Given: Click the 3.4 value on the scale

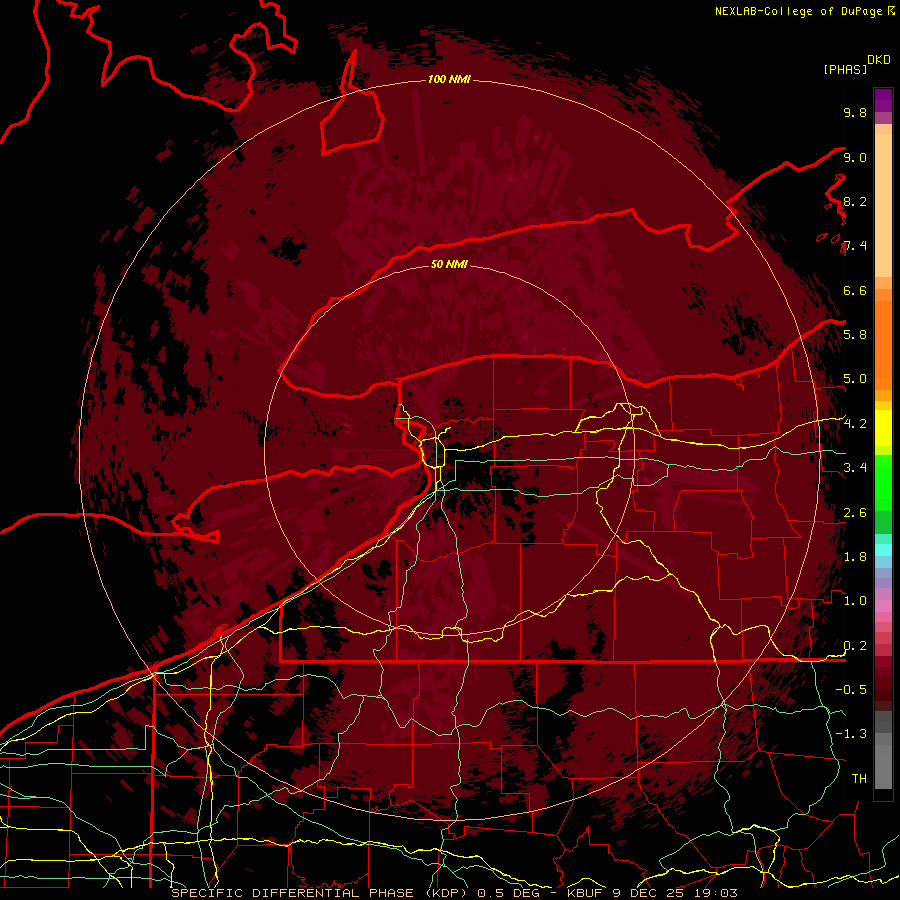Looking at the screenshot, I should [x=855, y=467].
